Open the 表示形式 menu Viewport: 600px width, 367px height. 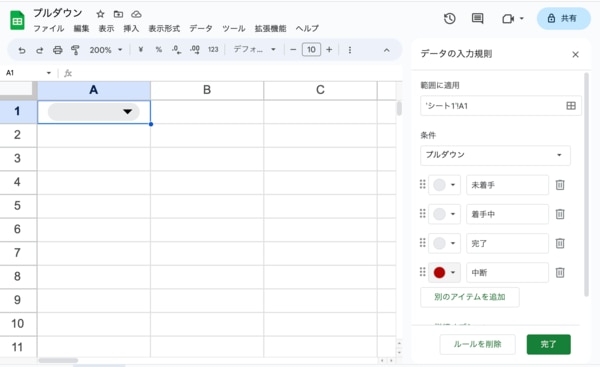[164, 29]
